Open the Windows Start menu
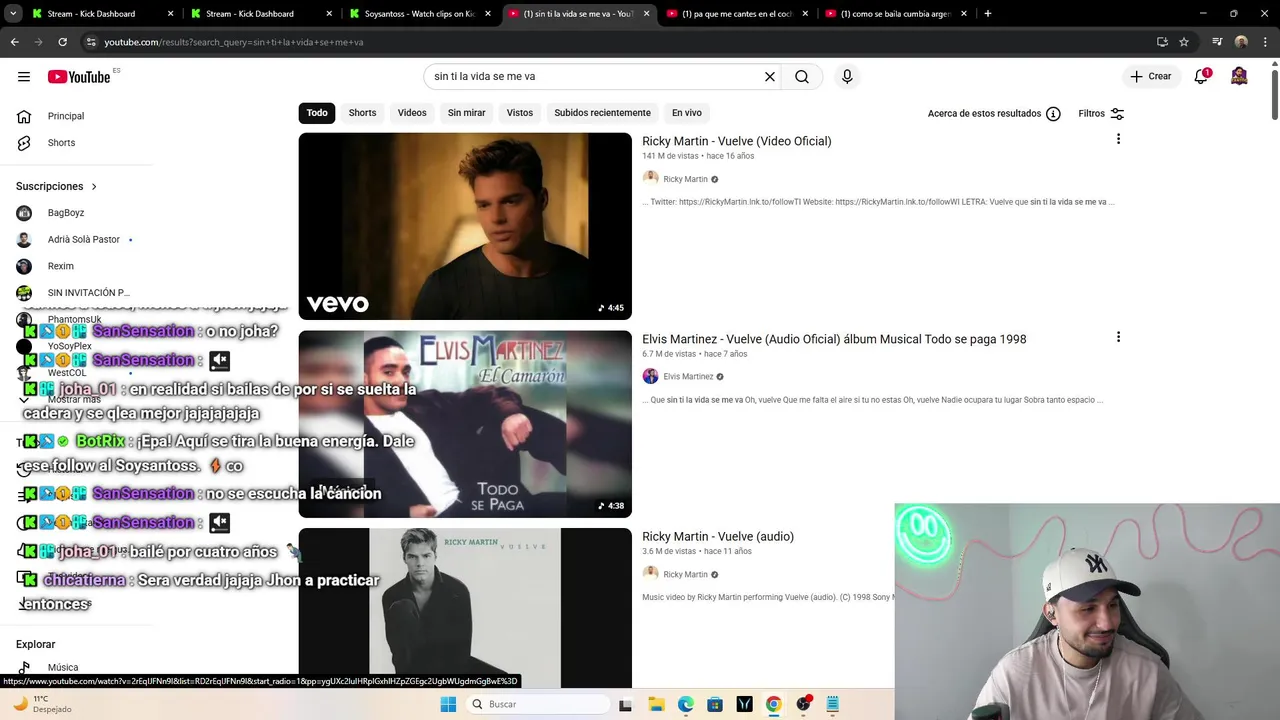1280x720 pixels. pos(448,704)
